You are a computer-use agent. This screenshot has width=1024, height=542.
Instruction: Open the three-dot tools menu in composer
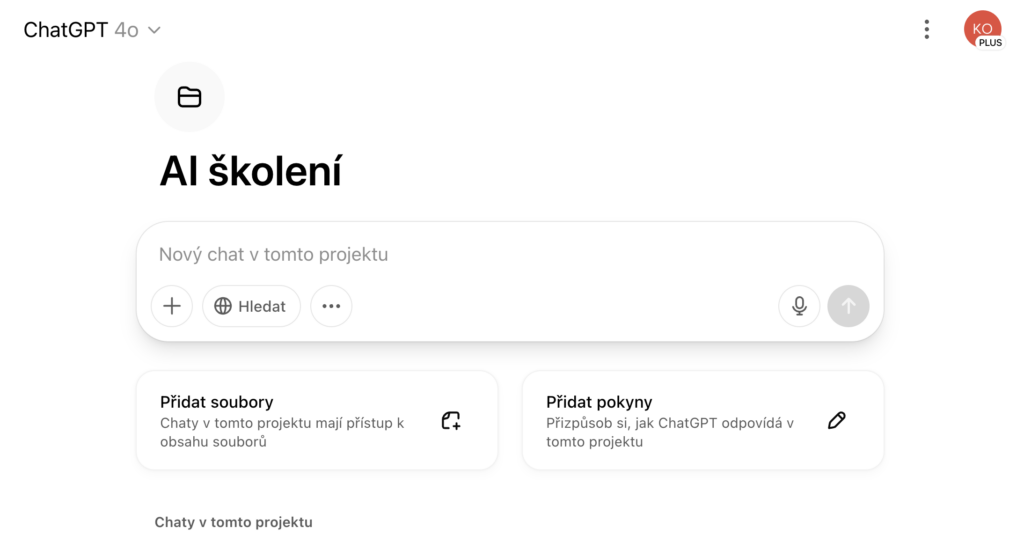(331, 306)
